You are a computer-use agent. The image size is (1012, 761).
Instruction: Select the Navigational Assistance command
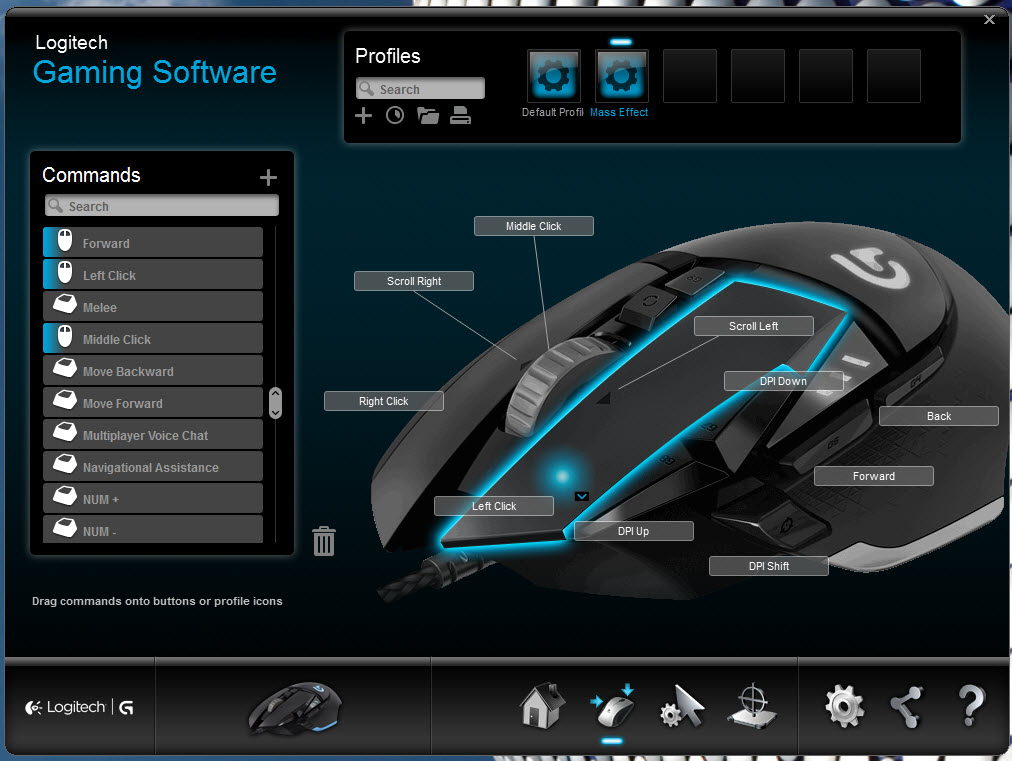tap(153, 466)
